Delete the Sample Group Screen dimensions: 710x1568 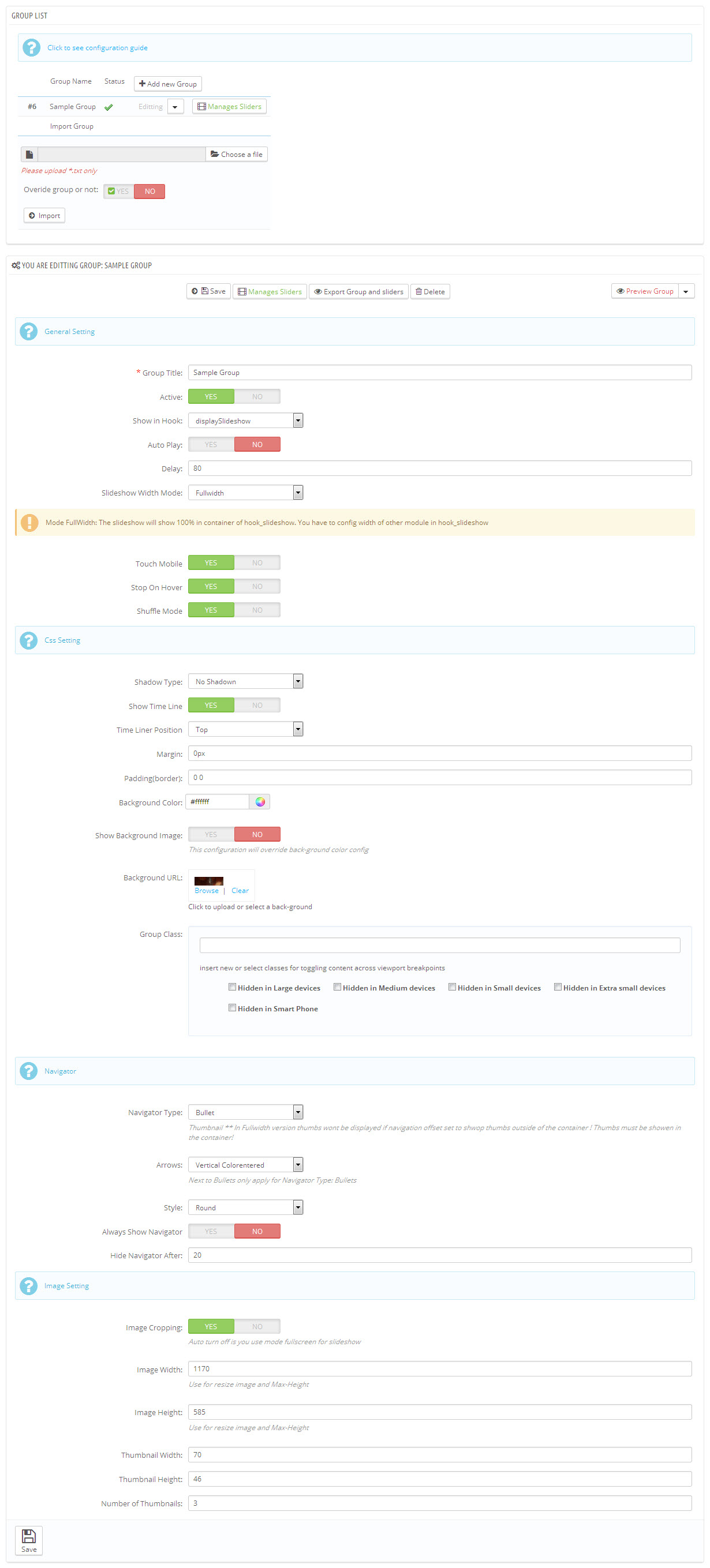[430, 291]
